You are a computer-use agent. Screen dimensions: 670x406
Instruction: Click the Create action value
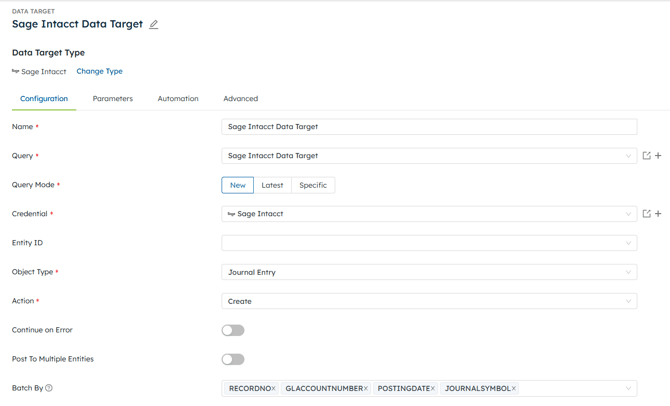[240, 301]
